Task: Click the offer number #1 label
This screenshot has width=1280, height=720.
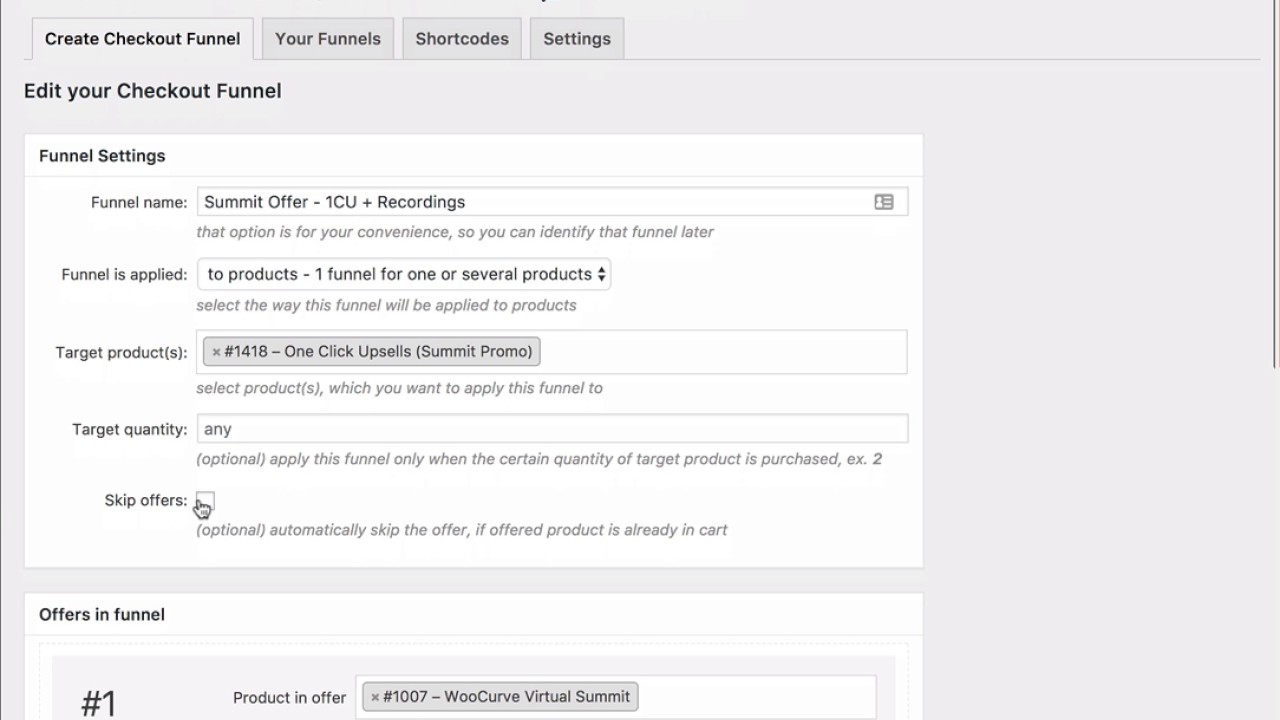Action: point(99,703)
